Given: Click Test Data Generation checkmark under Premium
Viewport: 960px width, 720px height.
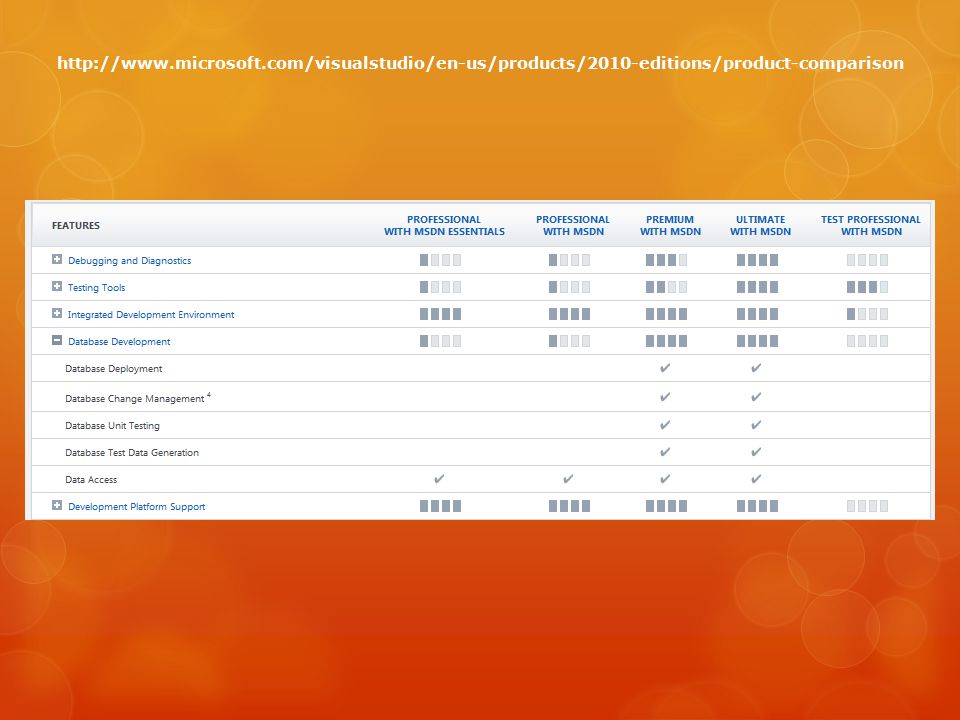Looking at the screenshot, I should (x=666, y=452).
